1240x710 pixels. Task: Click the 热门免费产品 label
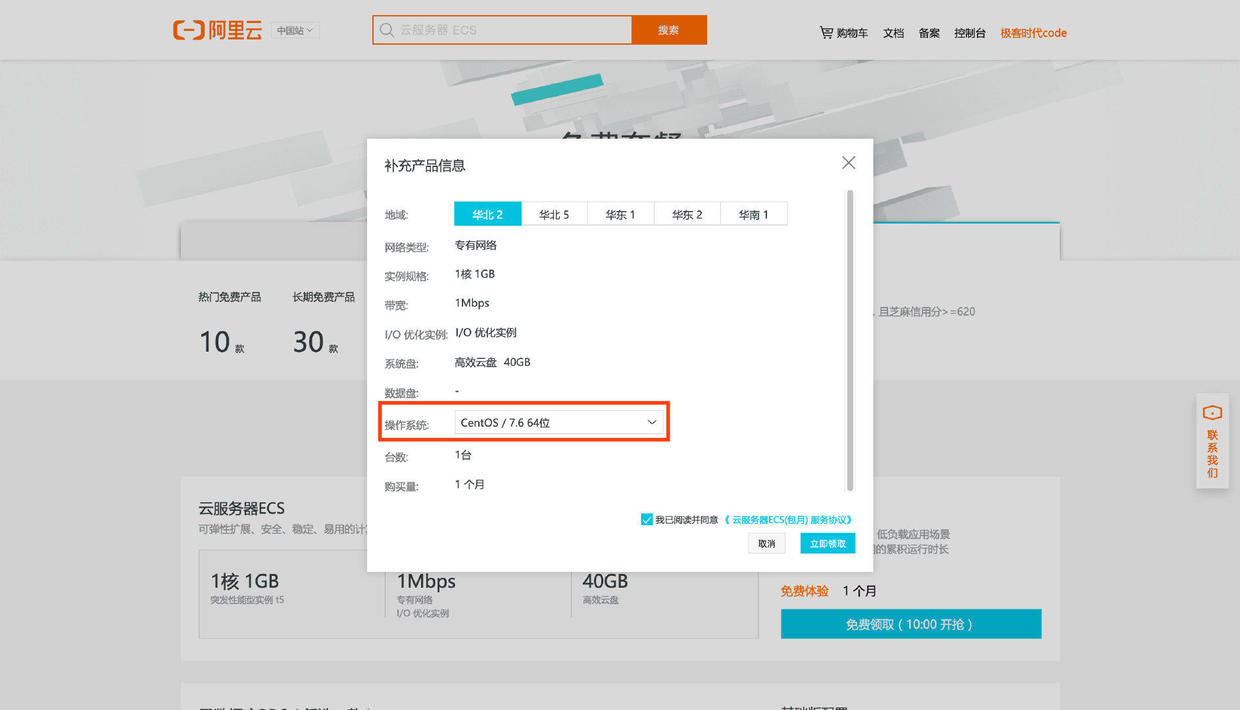(230, 297)
